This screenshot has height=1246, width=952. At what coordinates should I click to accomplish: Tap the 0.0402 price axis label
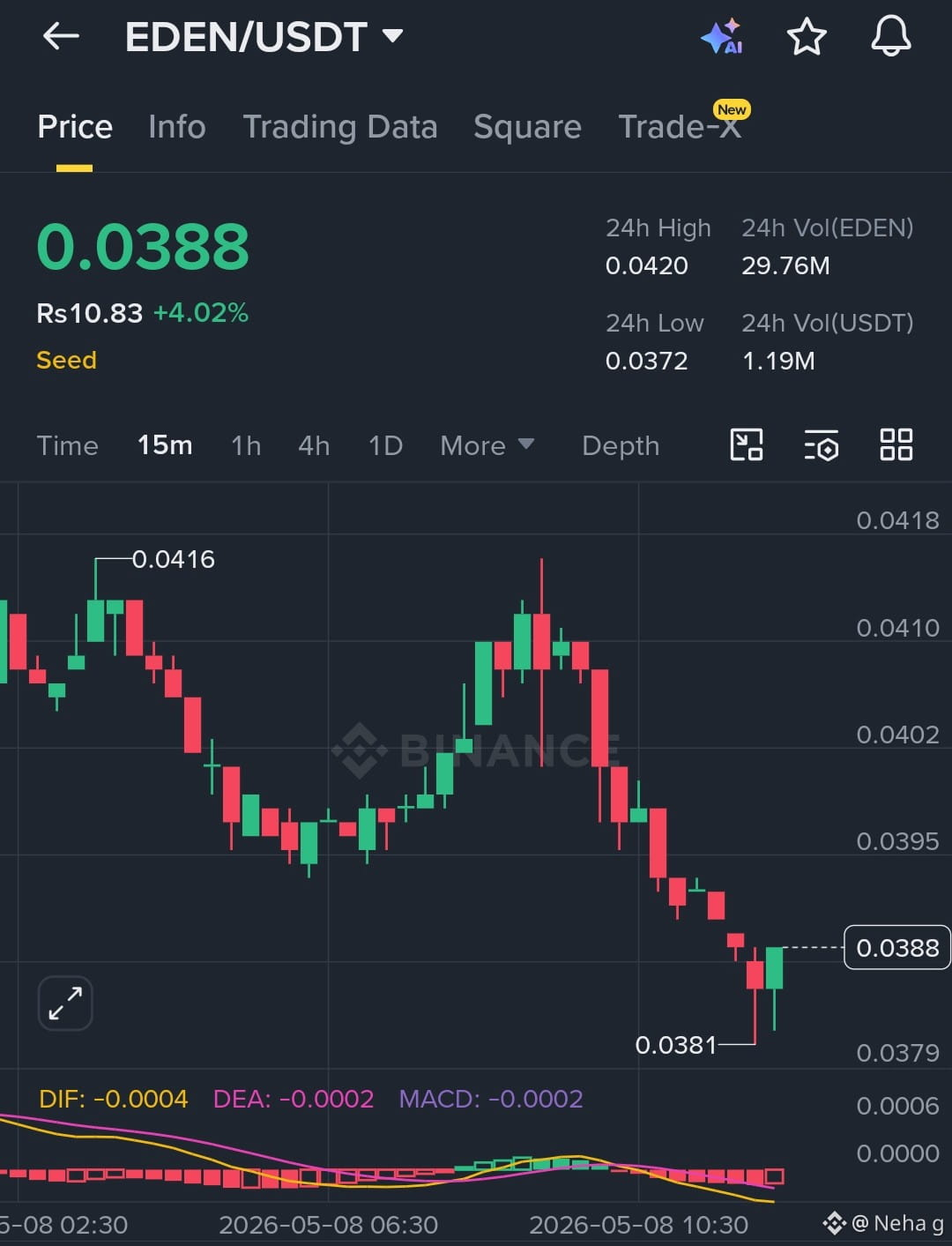897,735
